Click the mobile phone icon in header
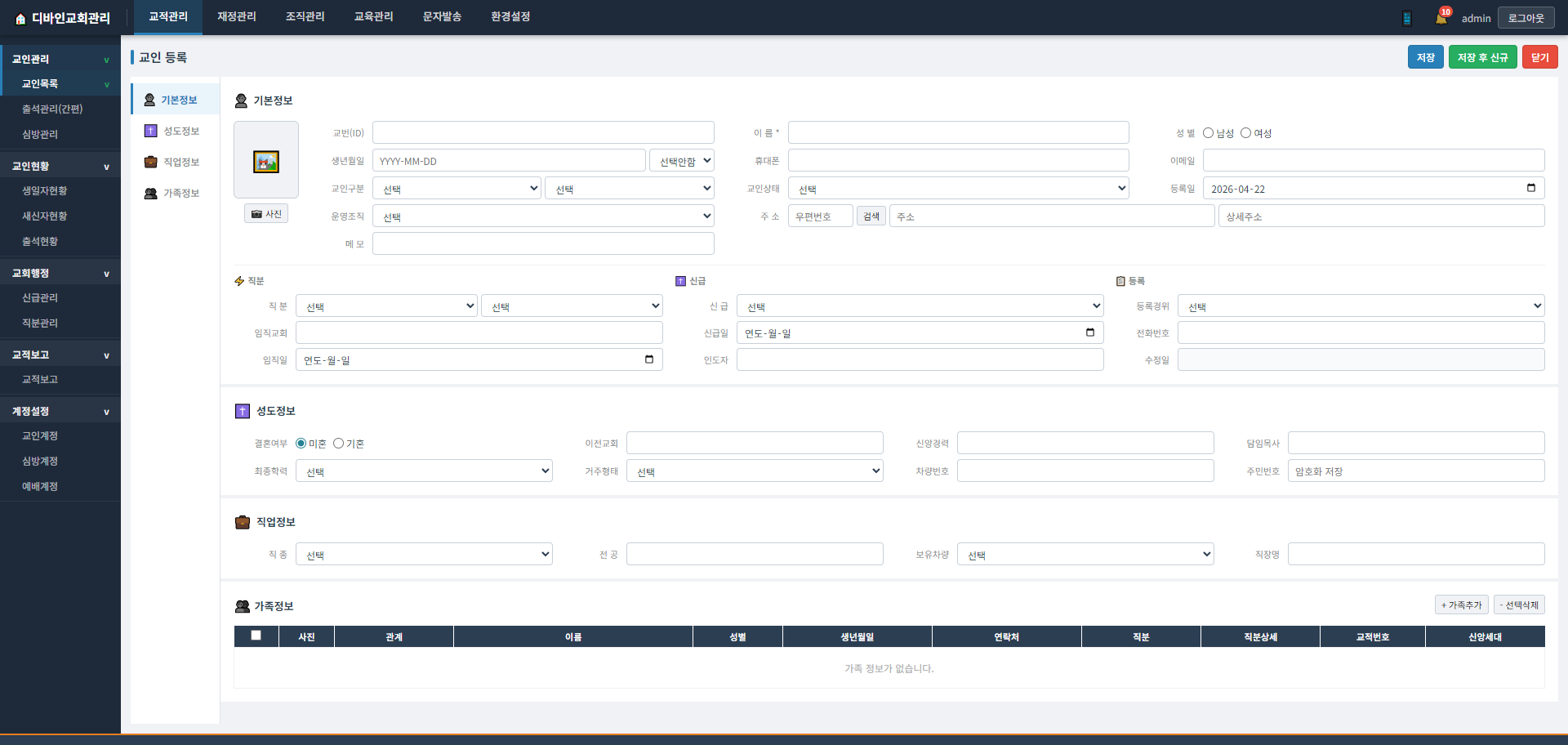The width and height of the screenshot is (1568, 745). pyautogui.click(x=1407, y=18)
